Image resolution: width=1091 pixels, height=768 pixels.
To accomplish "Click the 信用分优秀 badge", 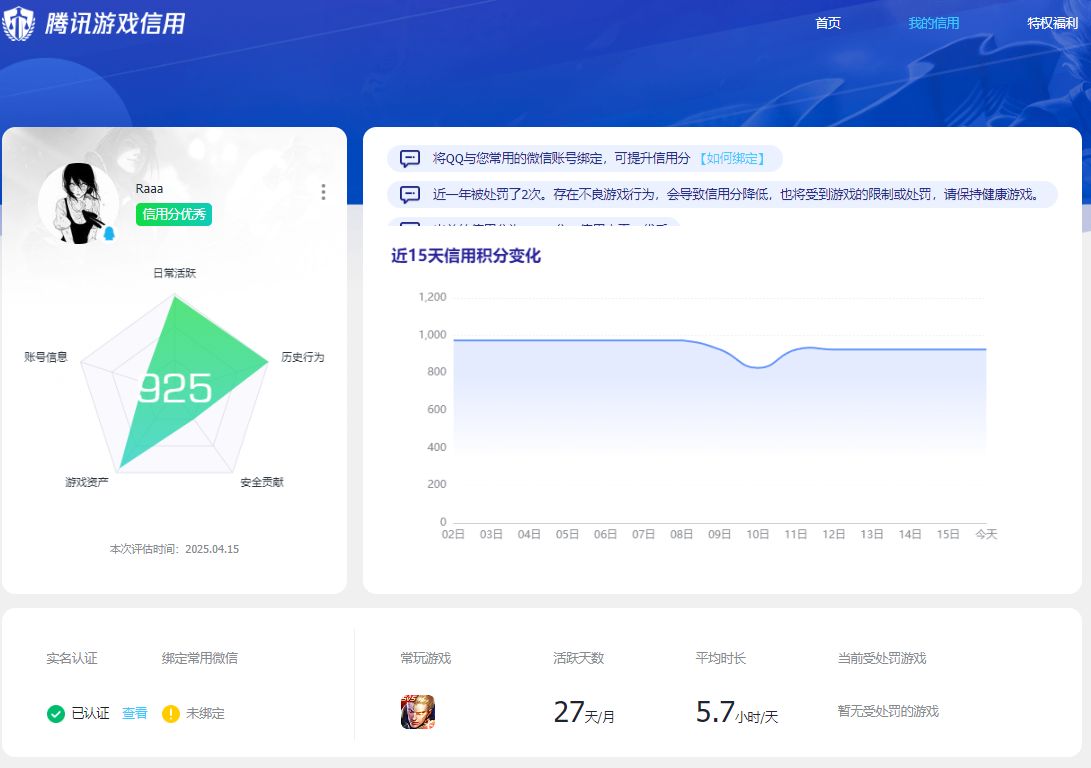I will 174,214.
